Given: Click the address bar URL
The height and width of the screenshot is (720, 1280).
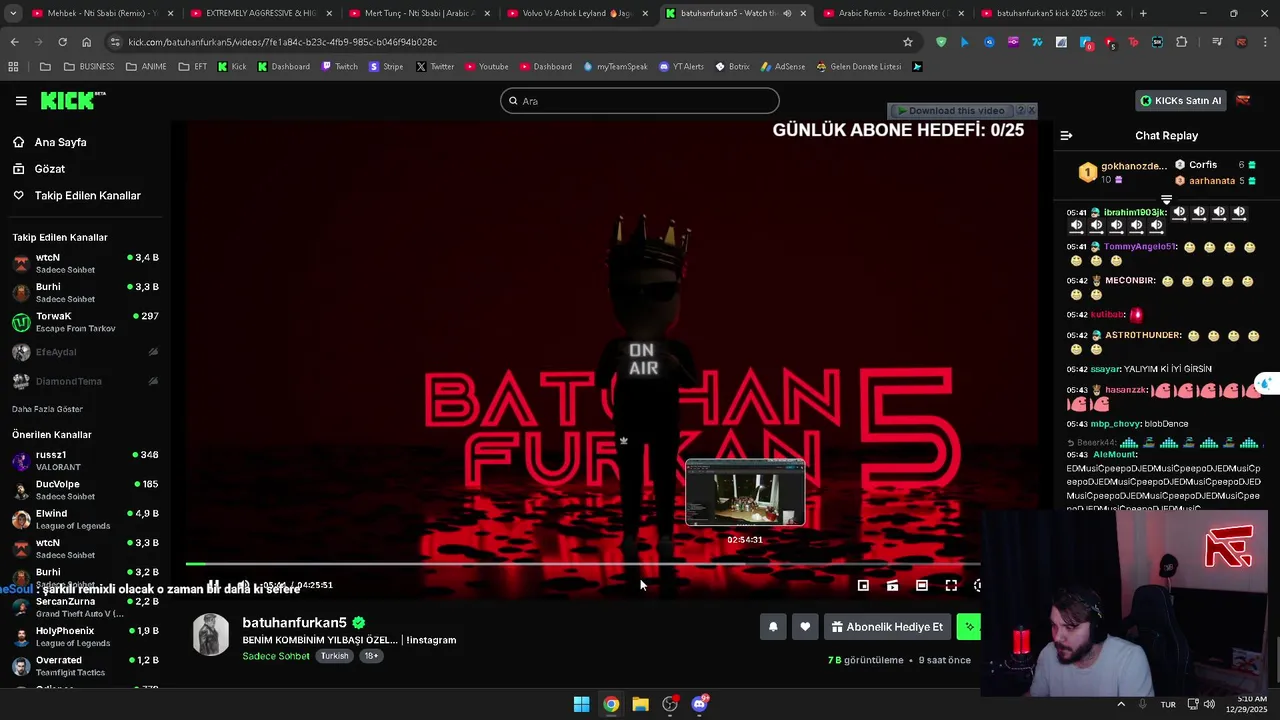Looking at the screenshot, I should [x=283, y=42].
